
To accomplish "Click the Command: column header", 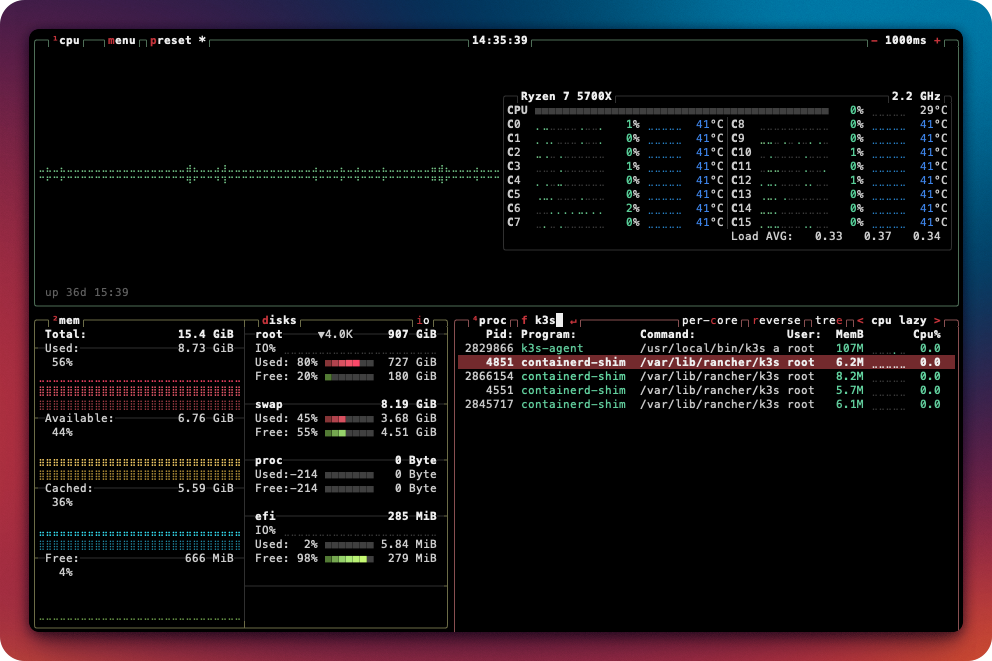I will pyautogui.click(x=667, y=335).
